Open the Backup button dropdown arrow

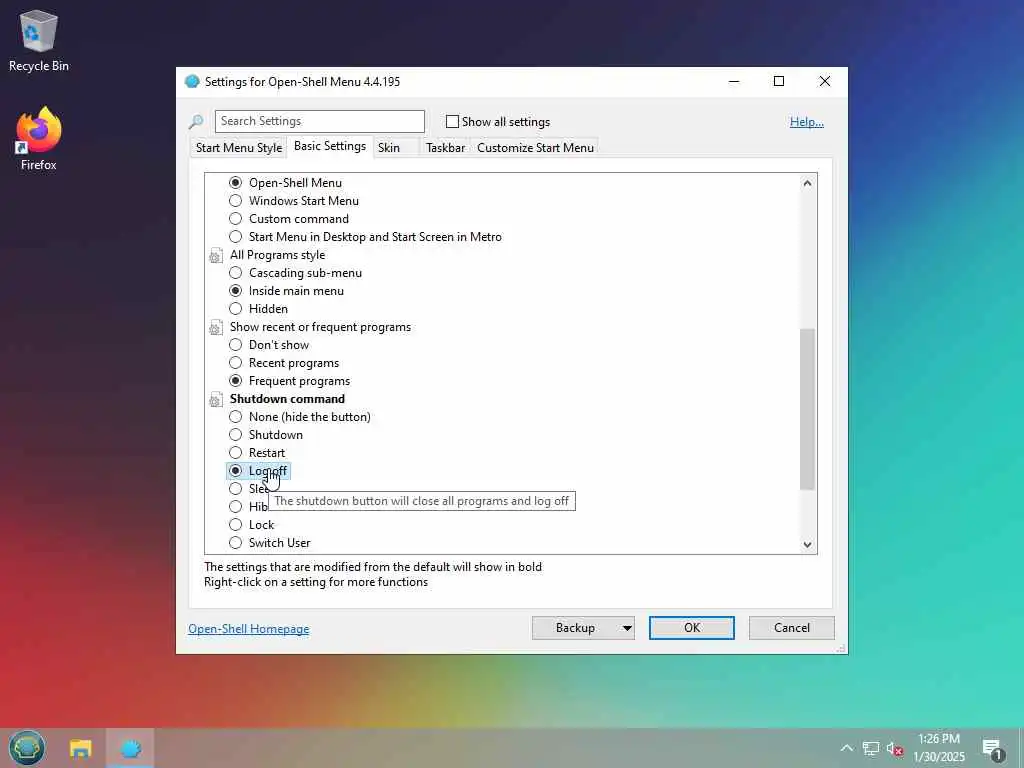pos(626,628)
